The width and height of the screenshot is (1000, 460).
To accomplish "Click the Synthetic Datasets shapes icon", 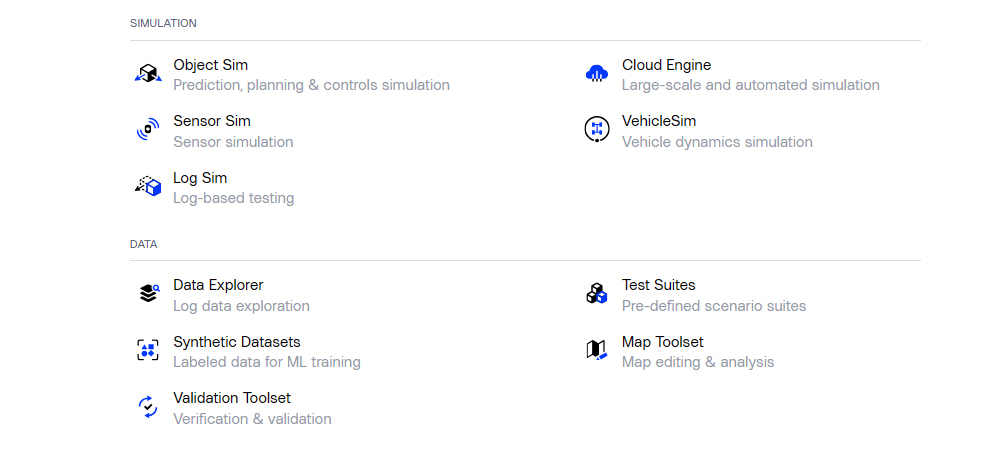I will pyautogui.click(x=148, y=350).
